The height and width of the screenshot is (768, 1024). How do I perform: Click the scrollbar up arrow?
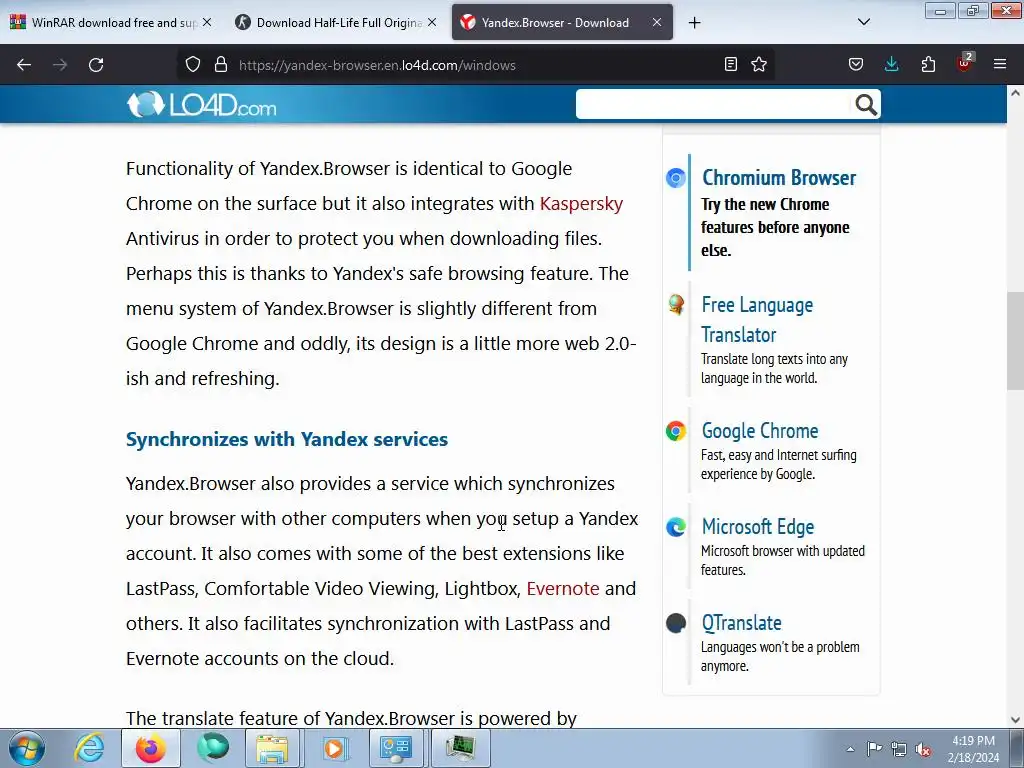click(1015, 93)
